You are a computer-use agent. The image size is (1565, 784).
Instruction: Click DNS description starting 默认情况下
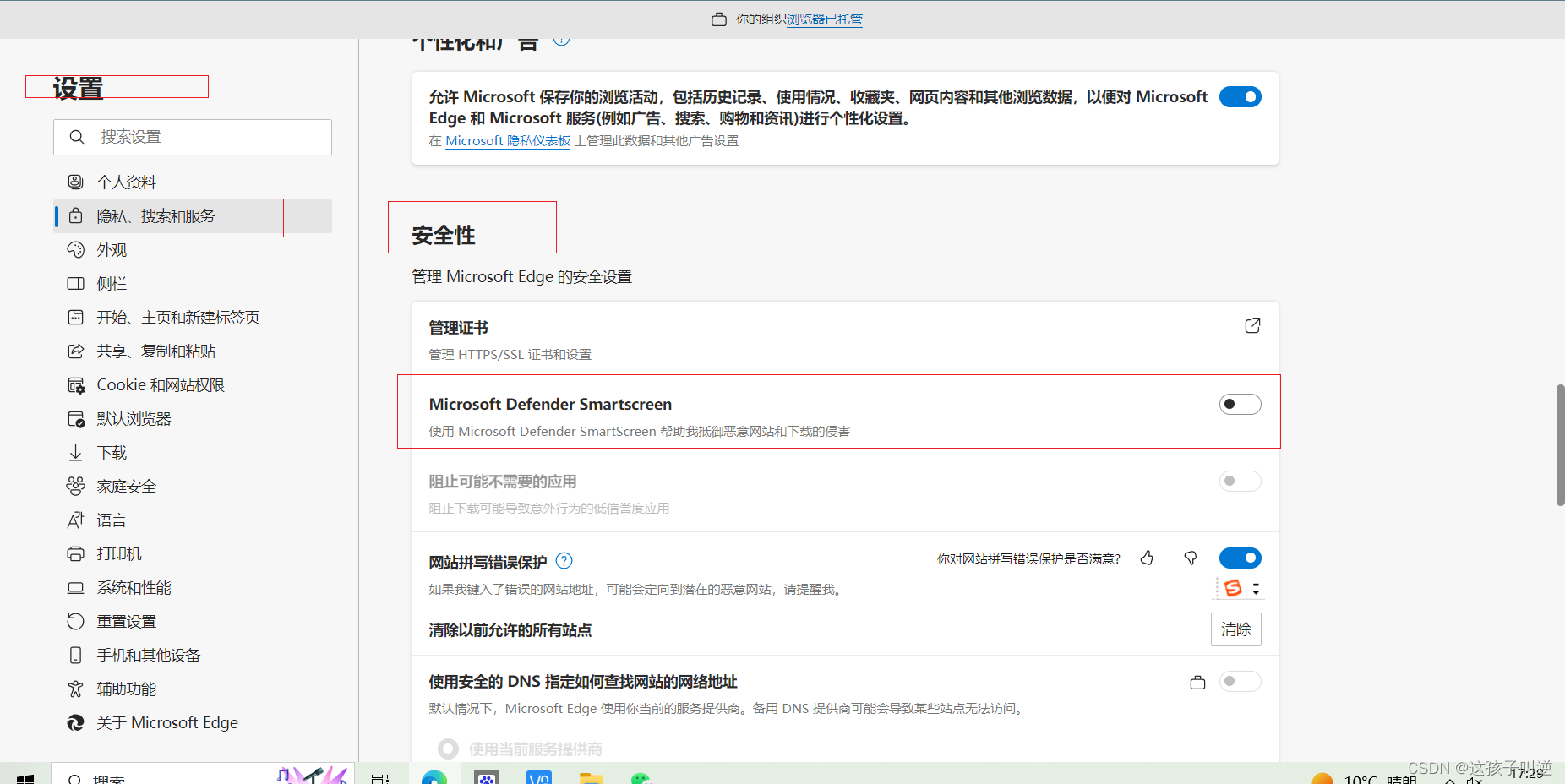728,709
